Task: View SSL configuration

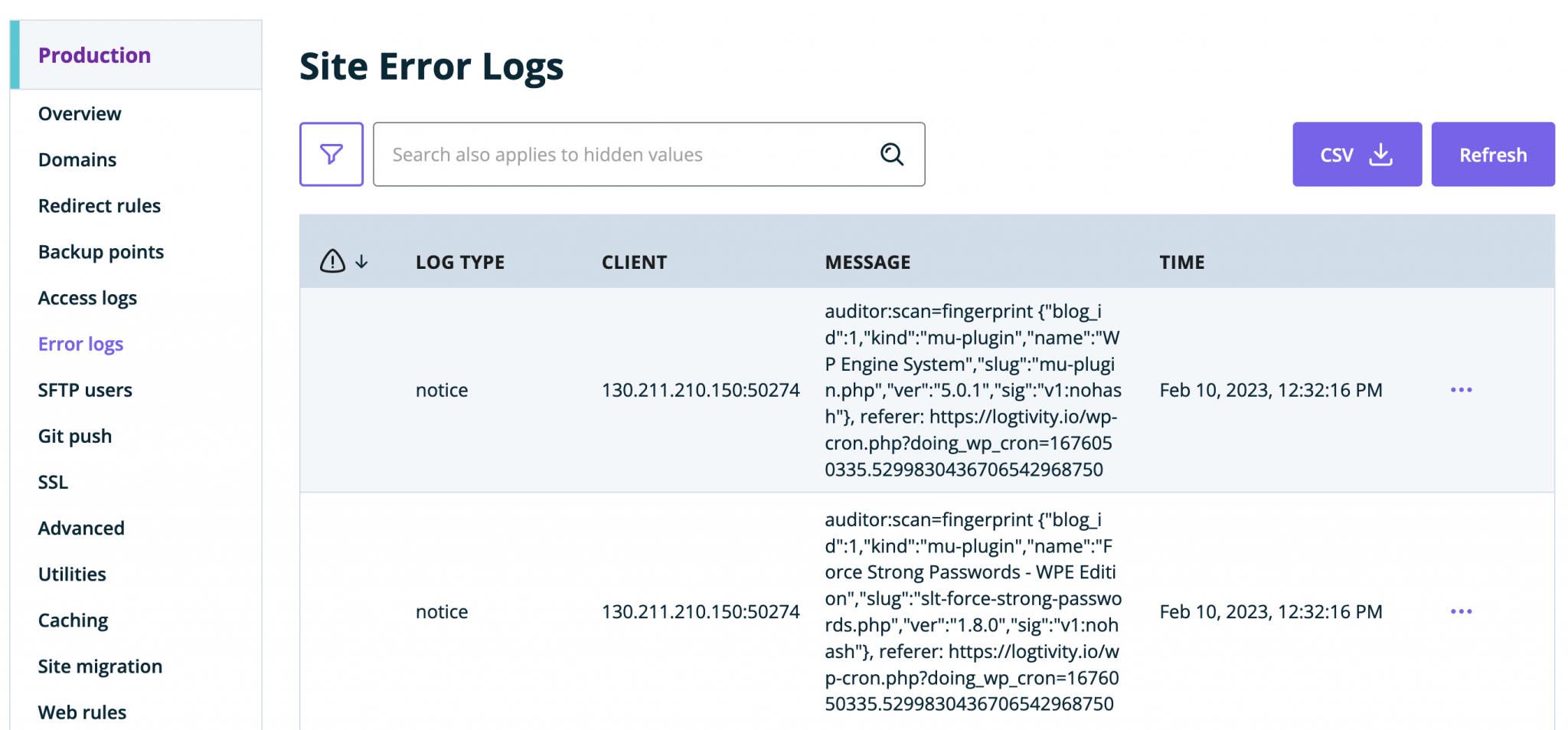Action: click(x=53, y=481)
